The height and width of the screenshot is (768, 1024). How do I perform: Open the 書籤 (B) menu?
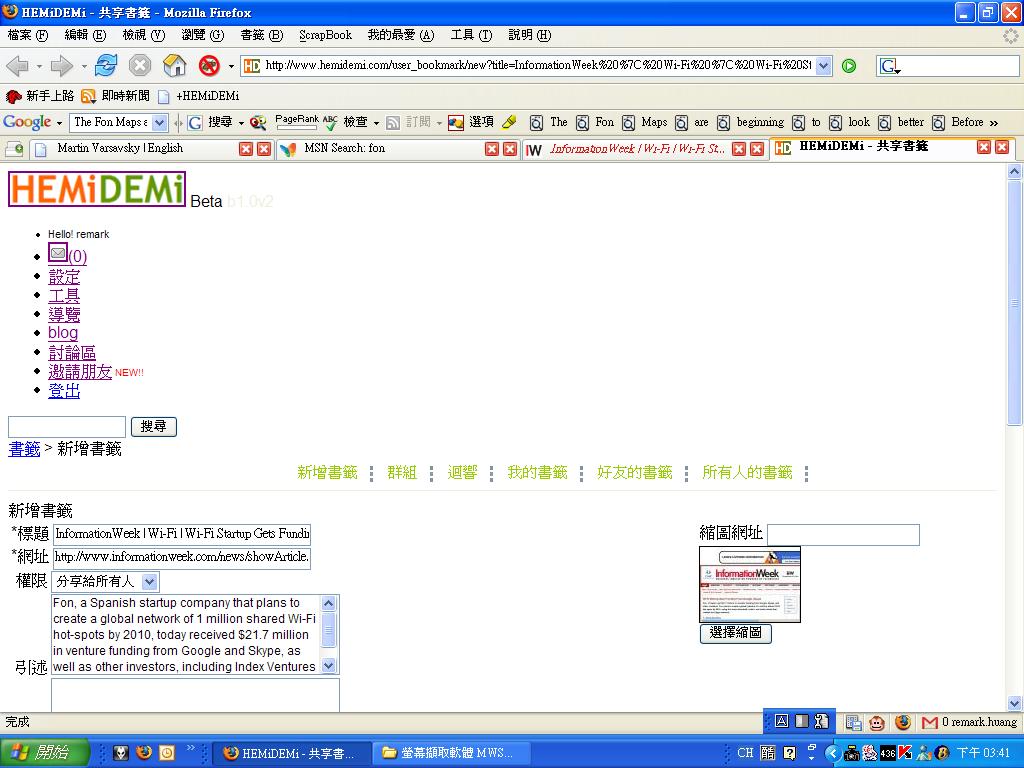coord(261,35)
